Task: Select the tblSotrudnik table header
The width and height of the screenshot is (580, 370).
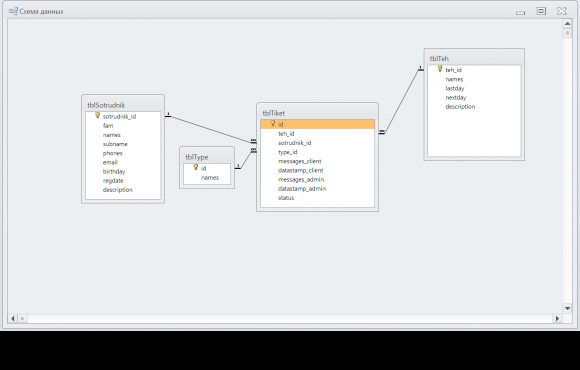Action: click(x=123, y=105)
